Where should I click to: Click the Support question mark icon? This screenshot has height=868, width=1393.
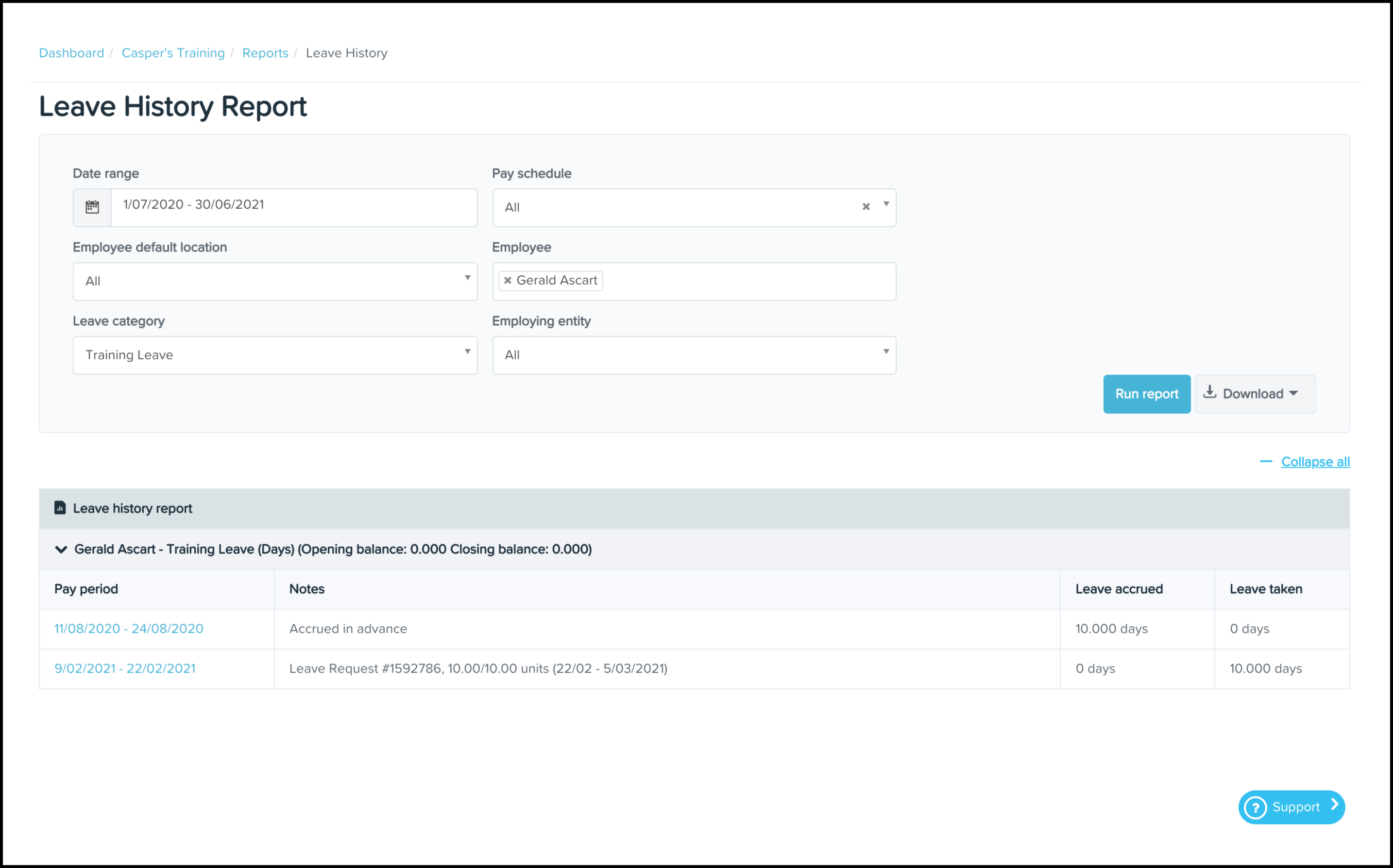click(x=1255, y=807)
